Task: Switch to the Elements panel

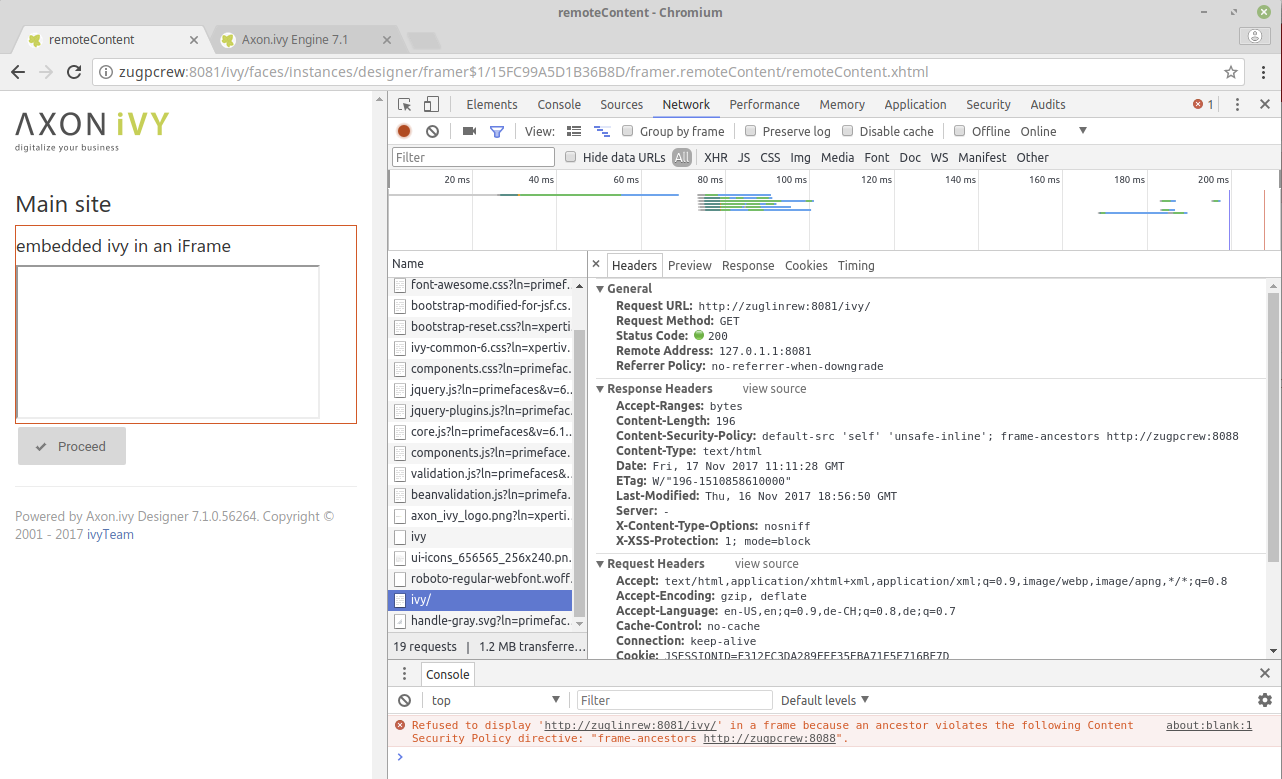Action: tap(492, 104)
